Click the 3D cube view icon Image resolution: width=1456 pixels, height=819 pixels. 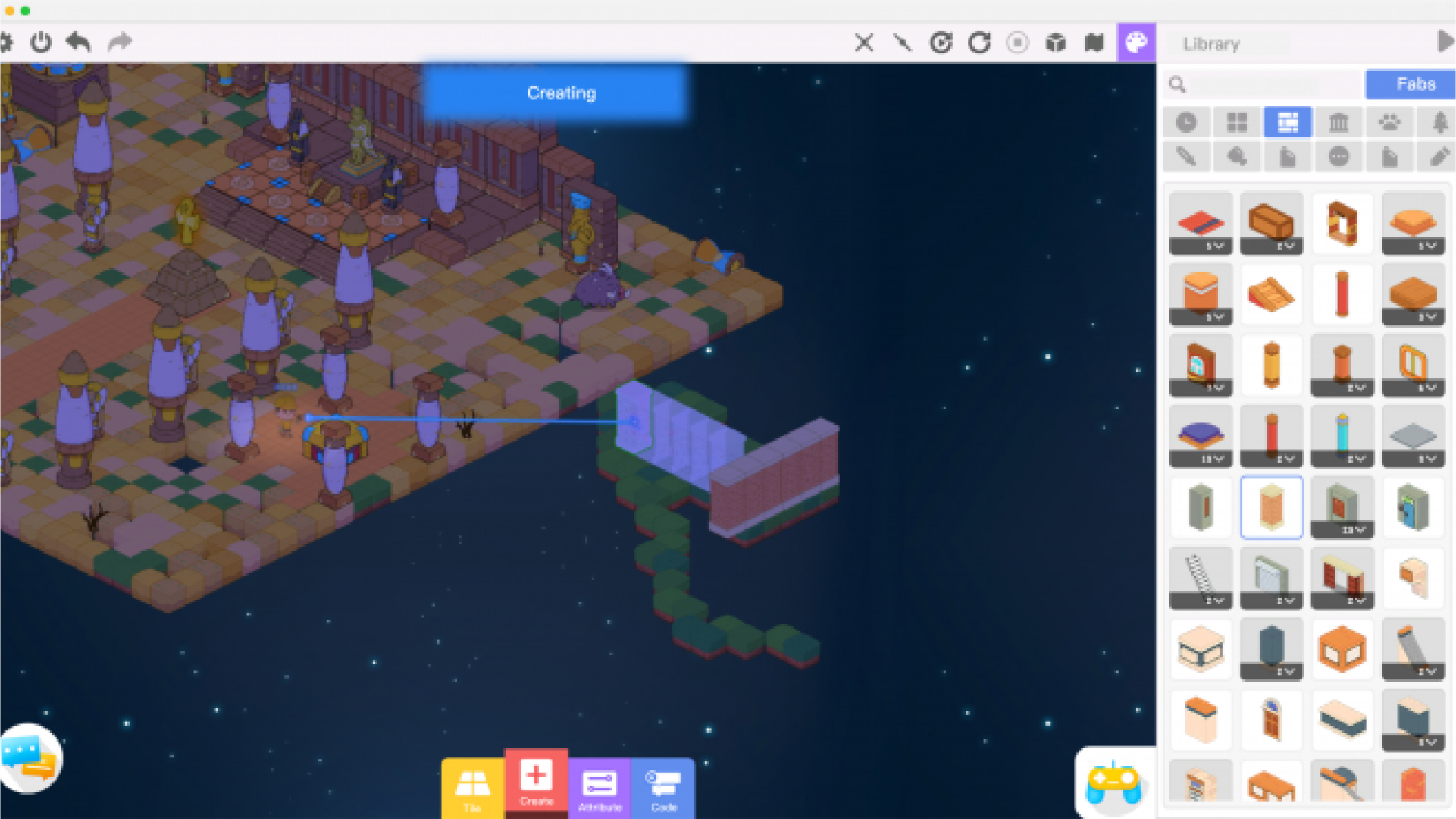coord(1055,42)
